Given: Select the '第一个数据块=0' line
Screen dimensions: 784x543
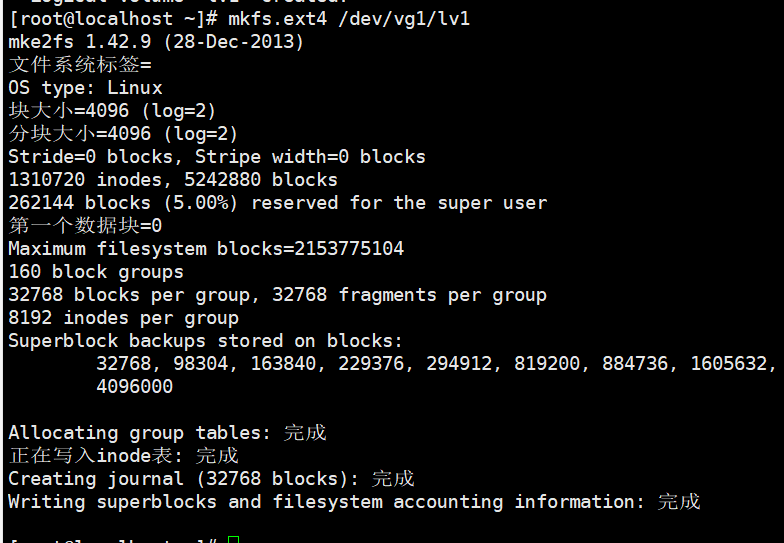Looking at the screenshot, I should coord(85,226).
